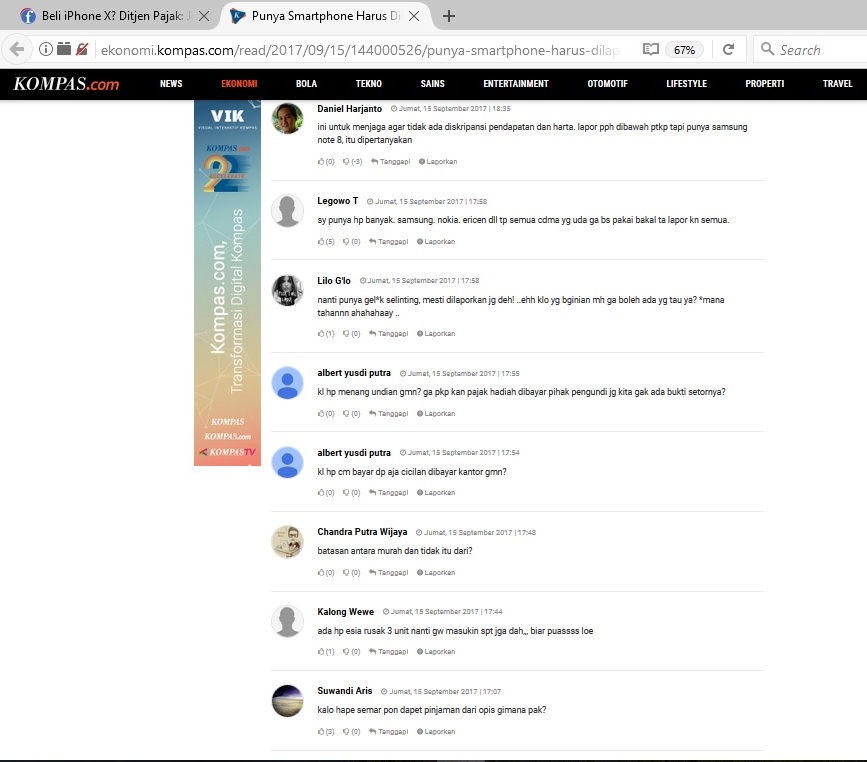Reload the page with the refresh icon
The width and height of the screenshot is (867, 762).
coord(728,49)
